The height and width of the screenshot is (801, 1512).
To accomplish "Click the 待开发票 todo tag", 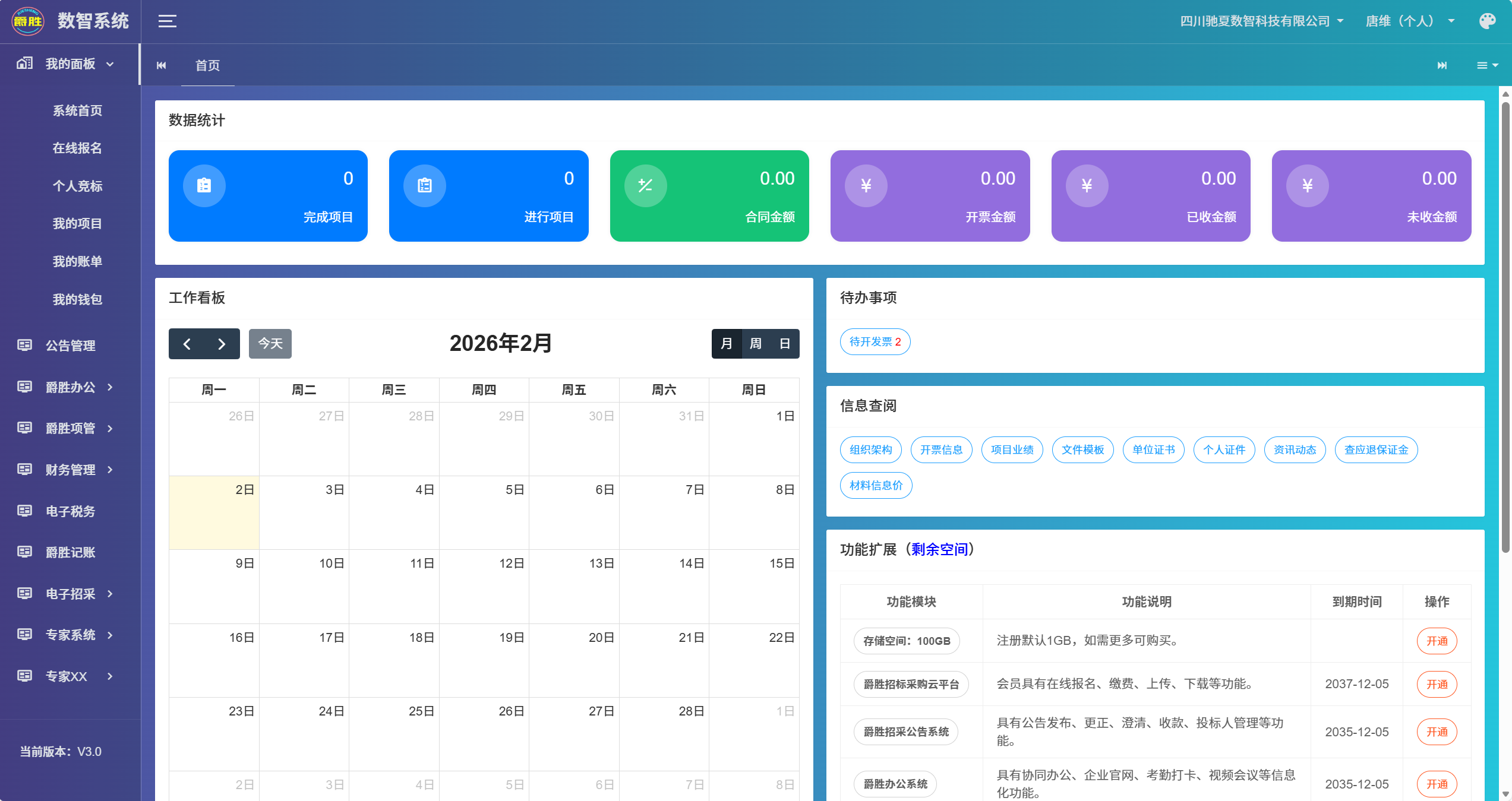I will click(x=875, y=342).
